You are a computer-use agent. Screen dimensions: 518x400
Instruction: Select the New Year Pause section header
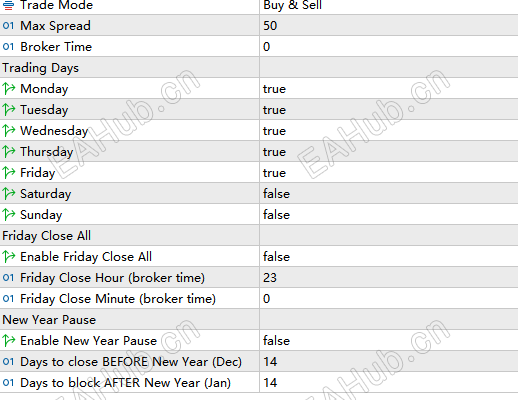point(259,320)
